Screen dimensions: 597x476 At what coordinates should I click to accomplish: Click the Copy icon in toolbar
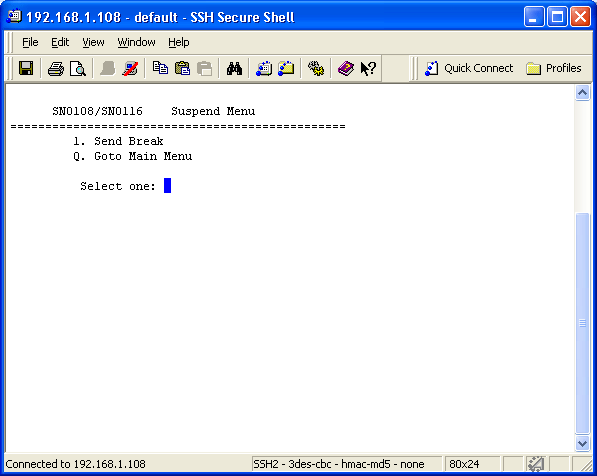(160, 69)
